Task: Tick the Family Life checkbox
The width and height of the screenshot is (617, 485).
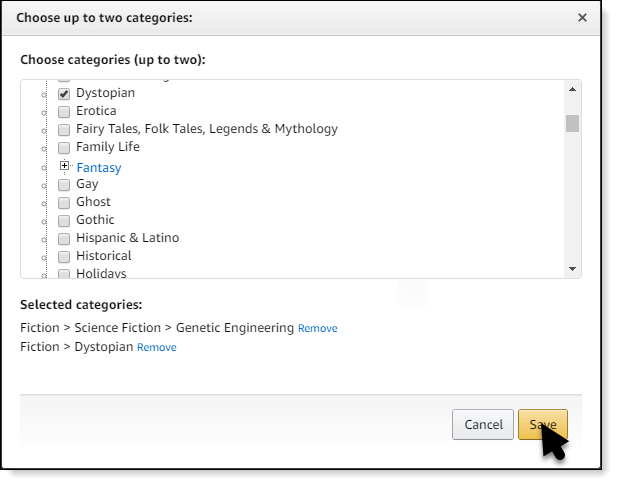Action: [x=64, y=148]
